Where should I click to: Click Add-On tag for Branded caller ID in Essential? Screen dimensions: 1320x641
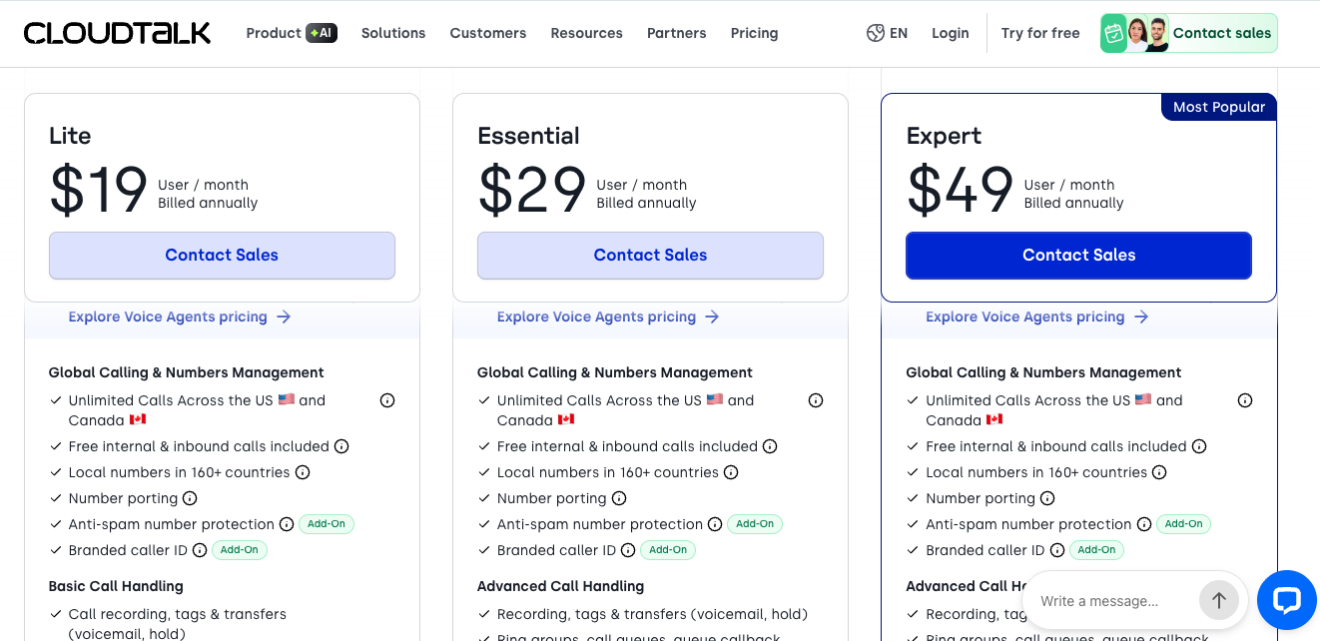click(667, 550)
